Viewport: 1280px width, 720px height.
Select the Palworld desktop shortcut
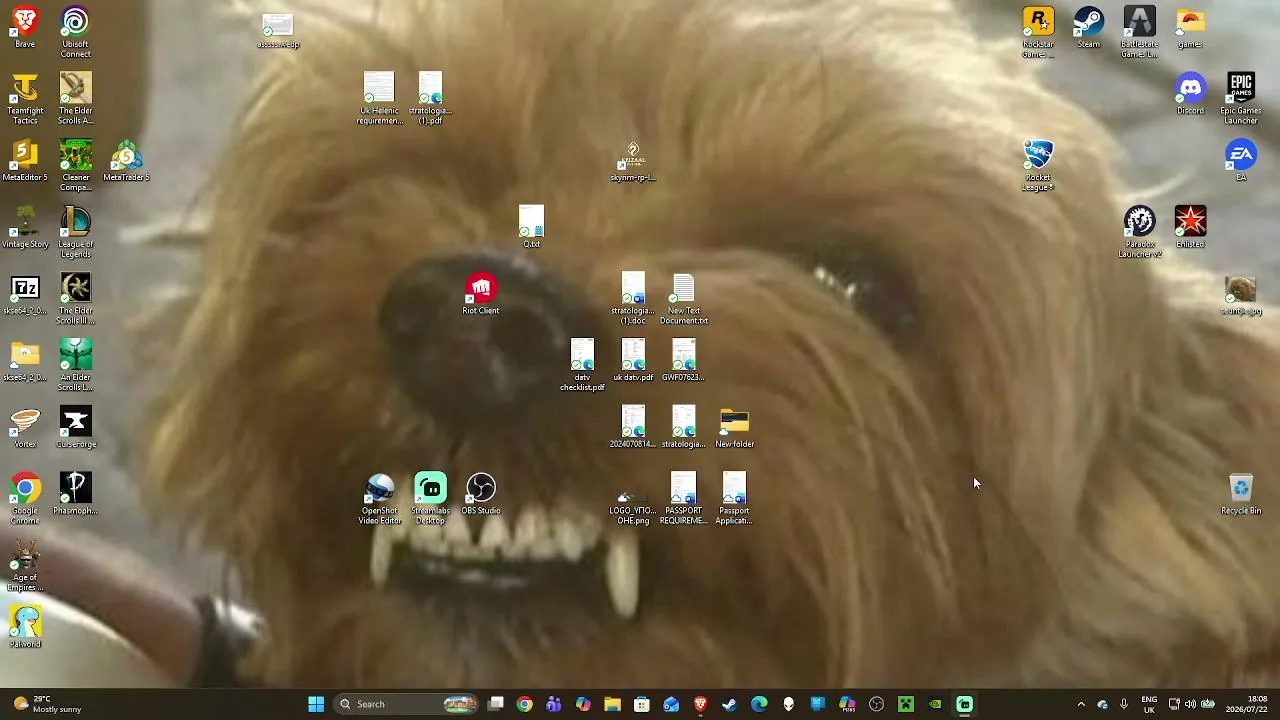[x=25, y=628]
